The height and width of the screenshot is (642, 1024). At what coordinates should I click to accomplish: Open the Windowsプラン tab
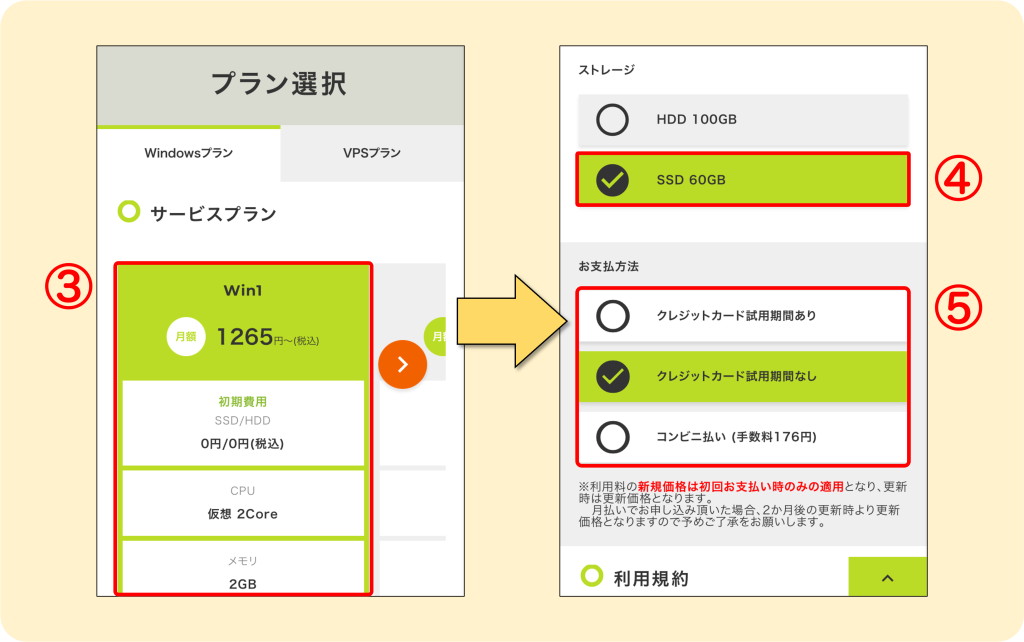(189, 153)
